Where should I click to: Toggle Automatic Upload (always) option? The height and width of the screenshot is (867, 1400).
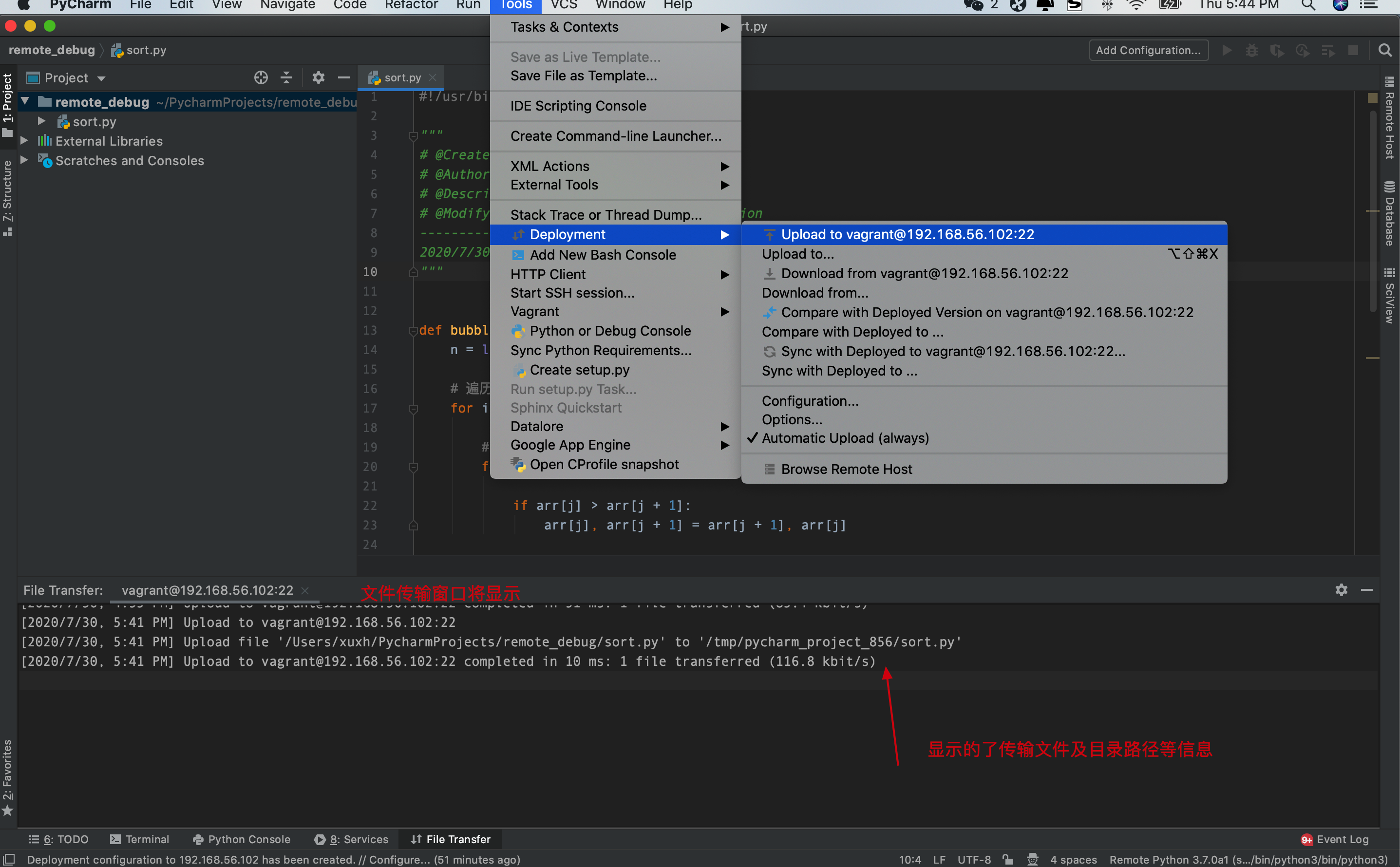click(x=845, y=438)
